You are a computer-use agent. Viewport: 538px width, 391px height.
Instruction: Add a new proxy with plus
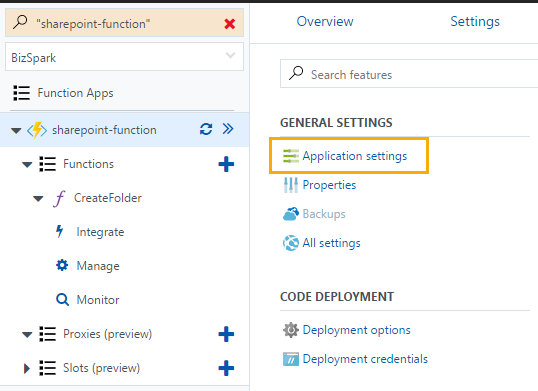point(226,334)
